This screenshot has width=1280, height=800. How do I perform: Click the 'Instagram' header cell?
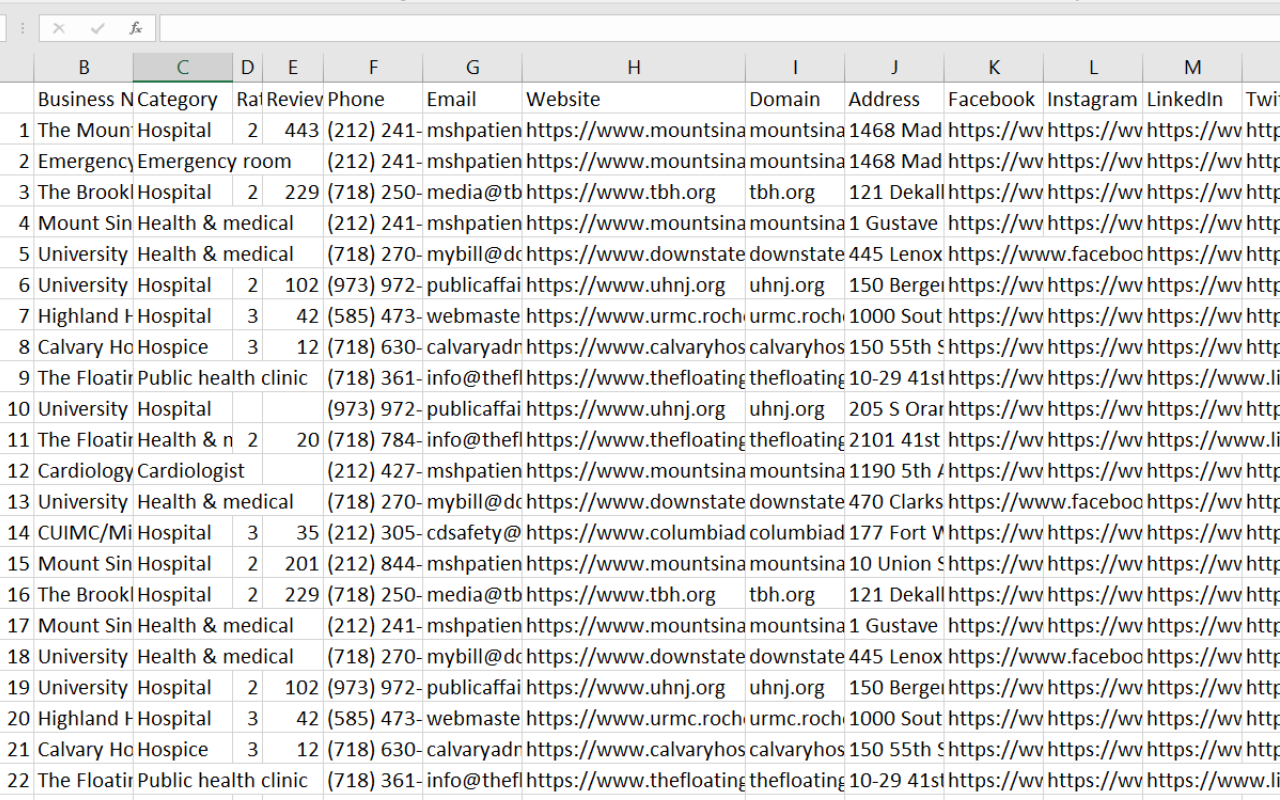point(1093,99)
